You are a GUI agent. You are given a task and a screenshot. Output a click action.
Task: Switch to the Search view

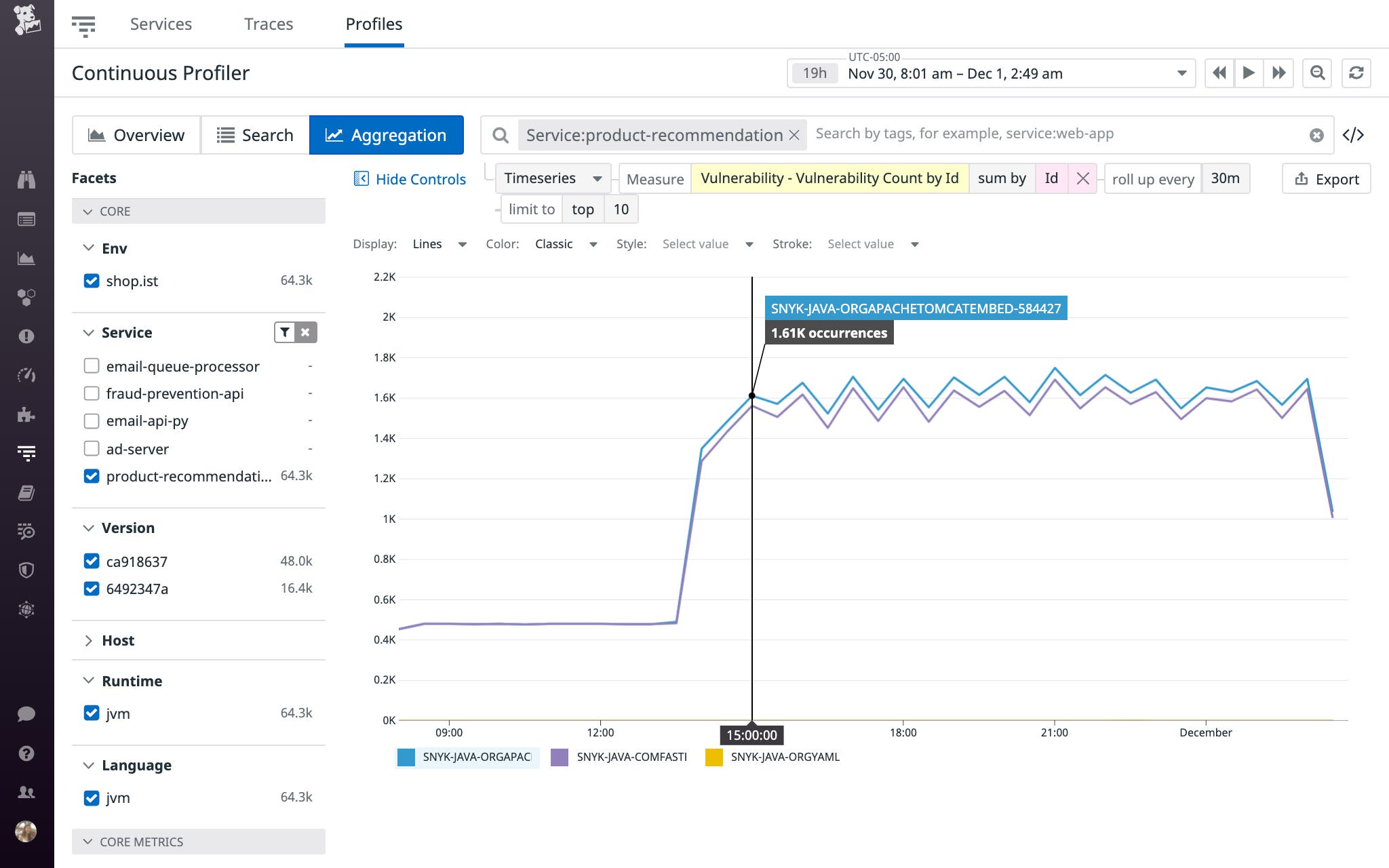pos(256,134)
